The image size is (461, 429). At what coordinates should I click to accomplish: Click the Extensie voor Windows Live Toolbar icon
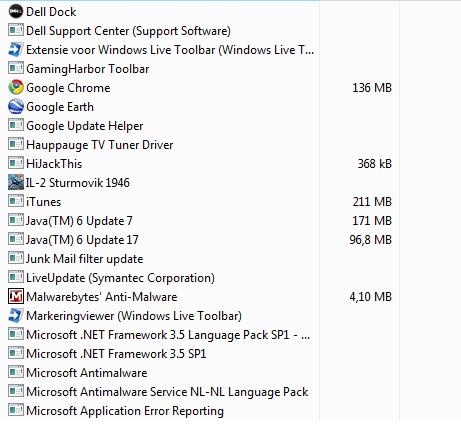click(x=16, y=50)
